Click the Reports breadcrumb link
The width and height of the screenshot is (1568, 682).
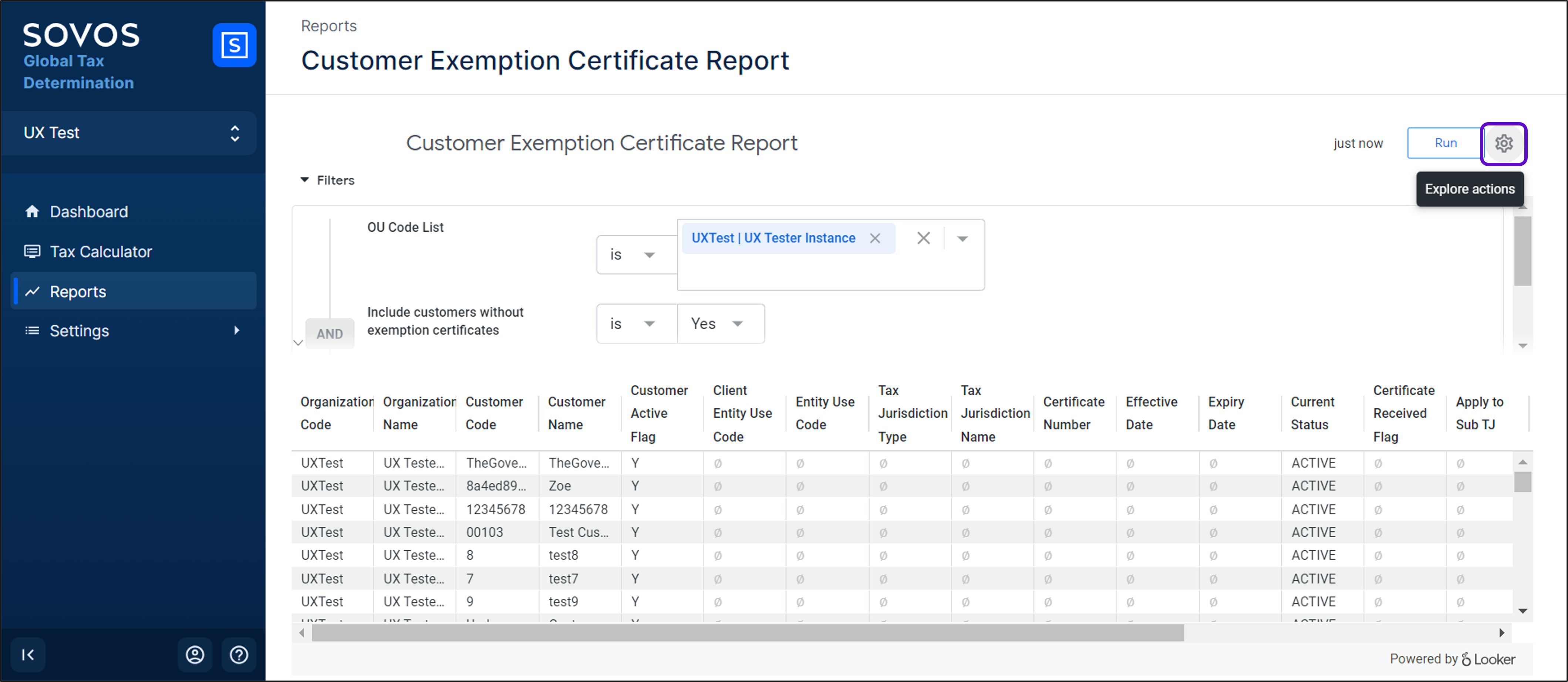tap(329, 26)
